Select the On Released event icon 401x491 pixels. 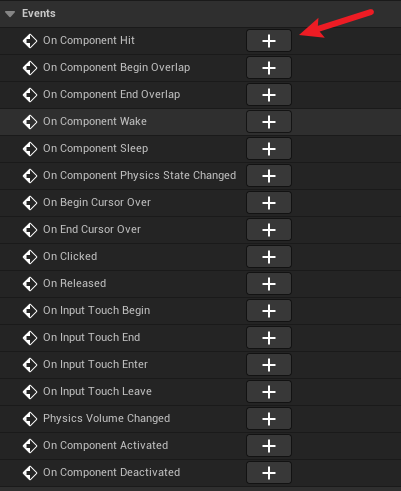pyautogui.click(x=30, y=284)
